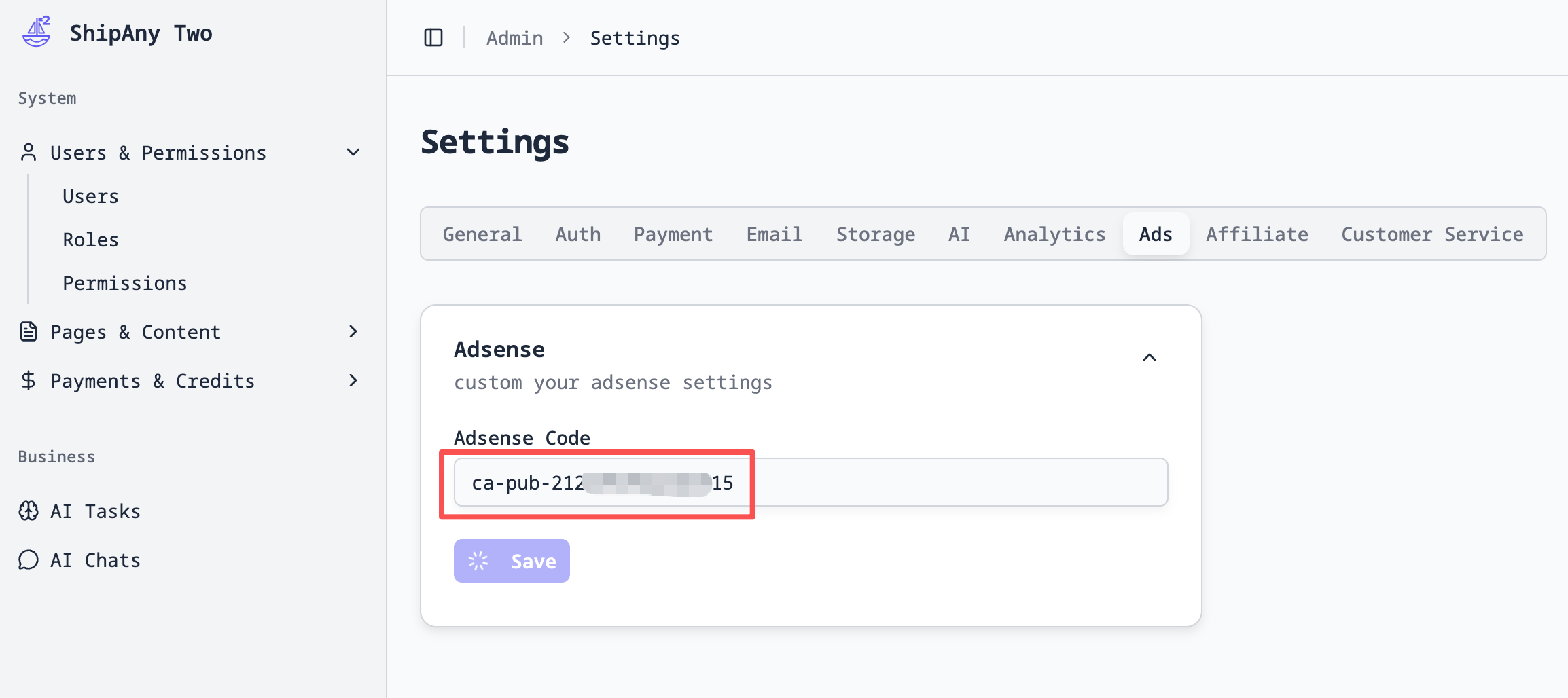Switch to the Analytics settings tab
Image resolution: width=1568 pixels, height=698 pixels.
tap(1054, 234)
